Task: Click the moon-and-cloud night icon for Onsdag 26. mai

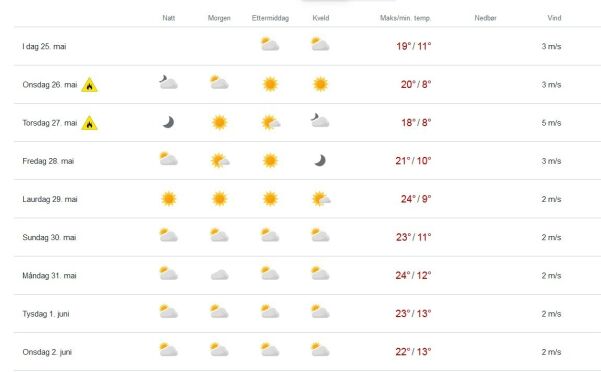Action: tap(169, 82)
